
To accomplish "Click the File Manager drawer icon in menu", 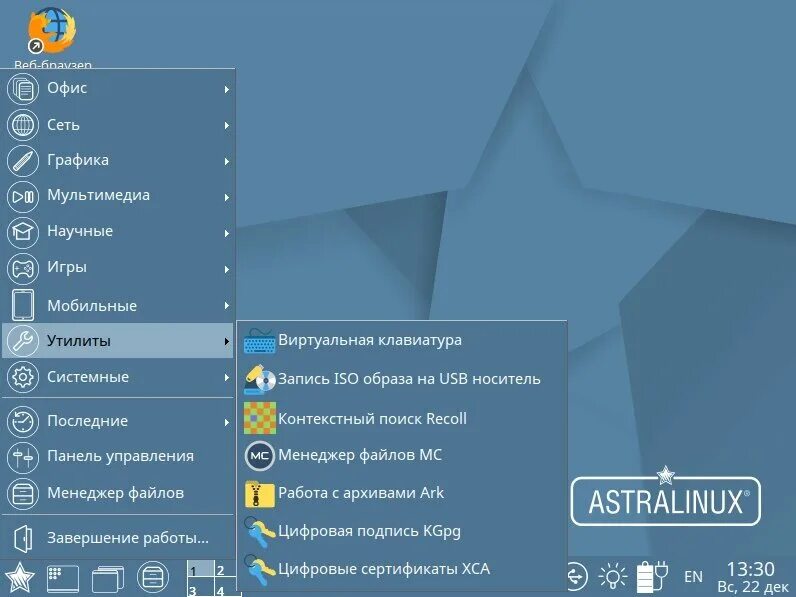I will point(23,493).
